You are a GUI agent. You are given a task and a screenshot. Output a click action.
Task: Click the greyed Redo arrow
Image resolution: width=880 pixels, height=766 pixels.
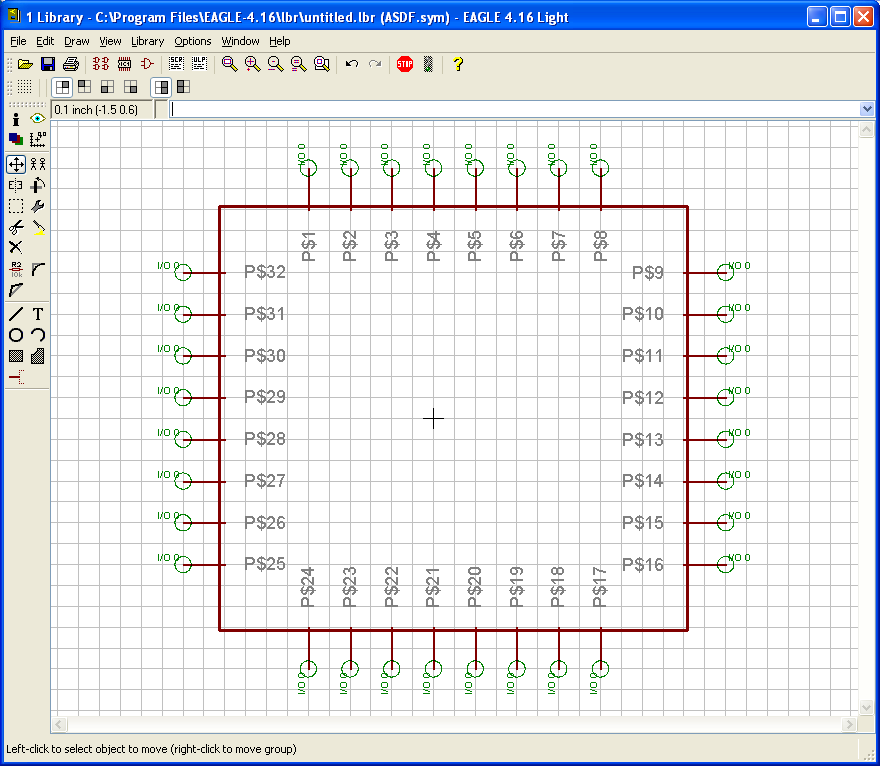(375, 64)
